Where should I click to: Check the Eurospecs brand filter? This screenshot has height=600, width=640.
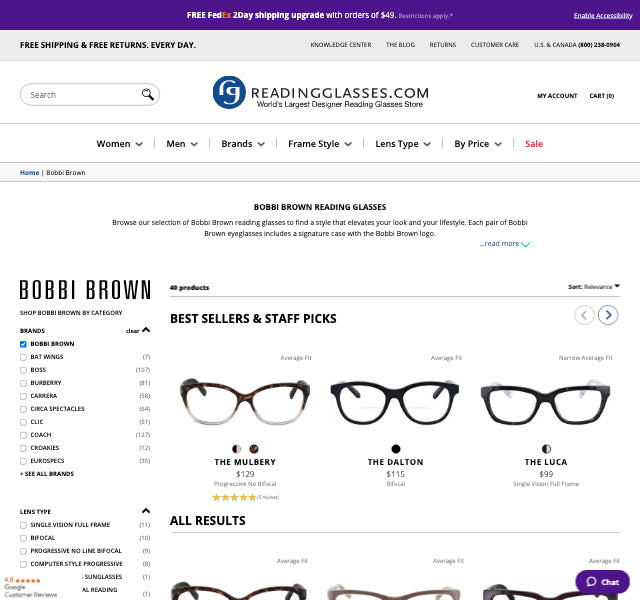click(x=23, y=462)
